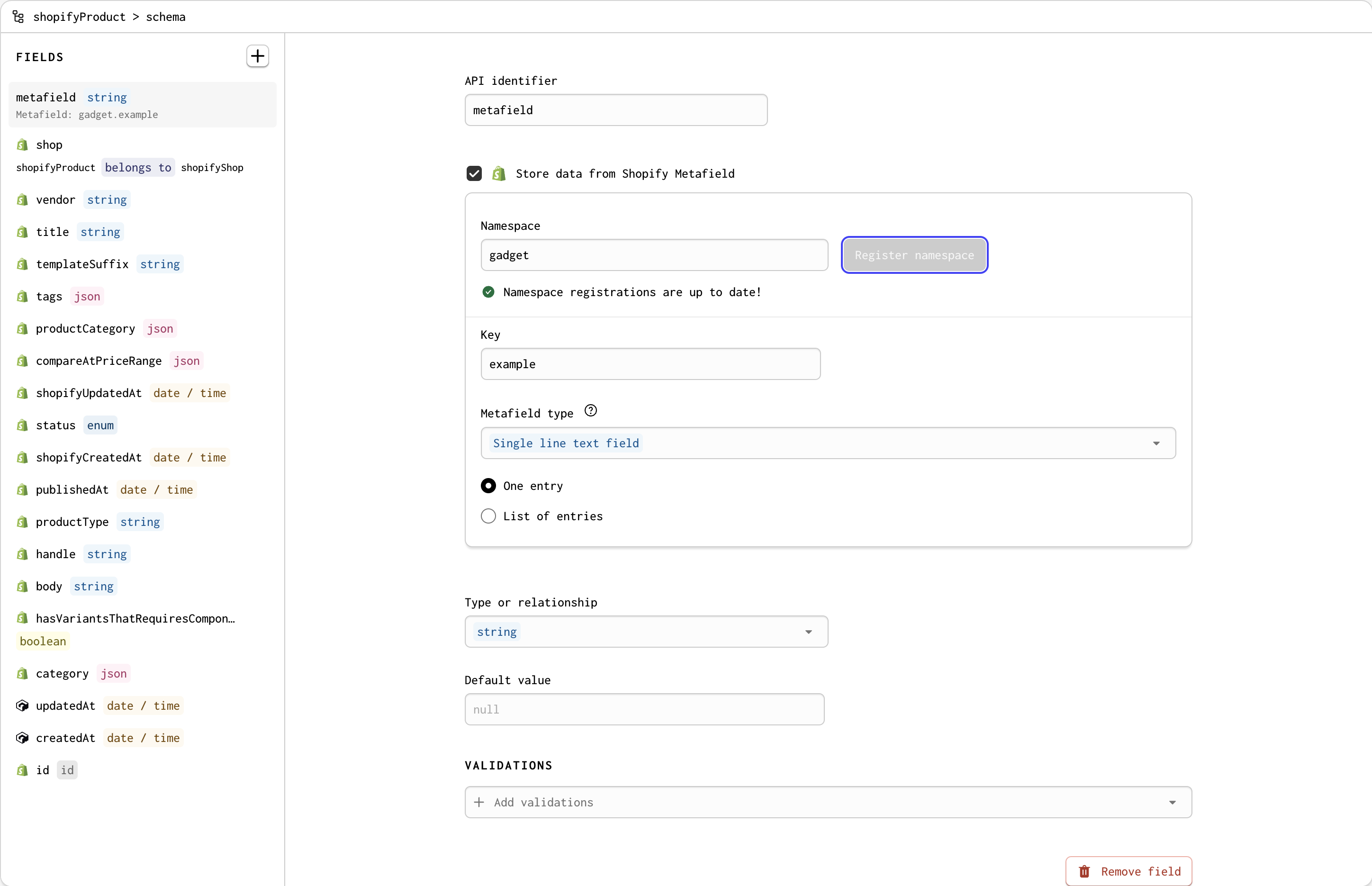Click Shopify icon beside shopifyUpdatedAt field
The image size is (1372, 886).
click(x=22, y=393)
